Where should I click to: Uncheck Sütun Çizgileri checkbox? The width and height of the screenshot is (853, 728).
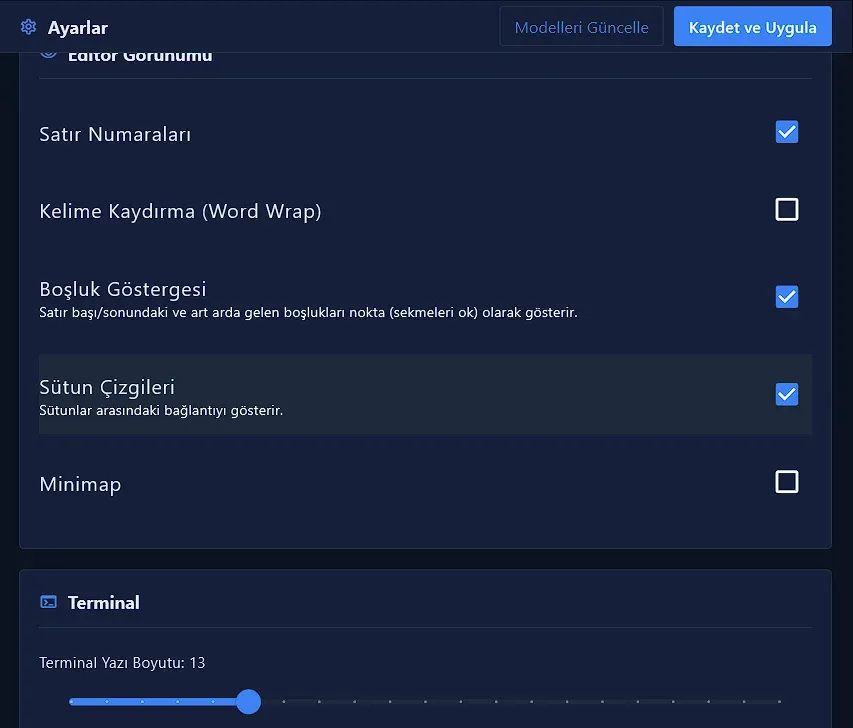[787, 394]
